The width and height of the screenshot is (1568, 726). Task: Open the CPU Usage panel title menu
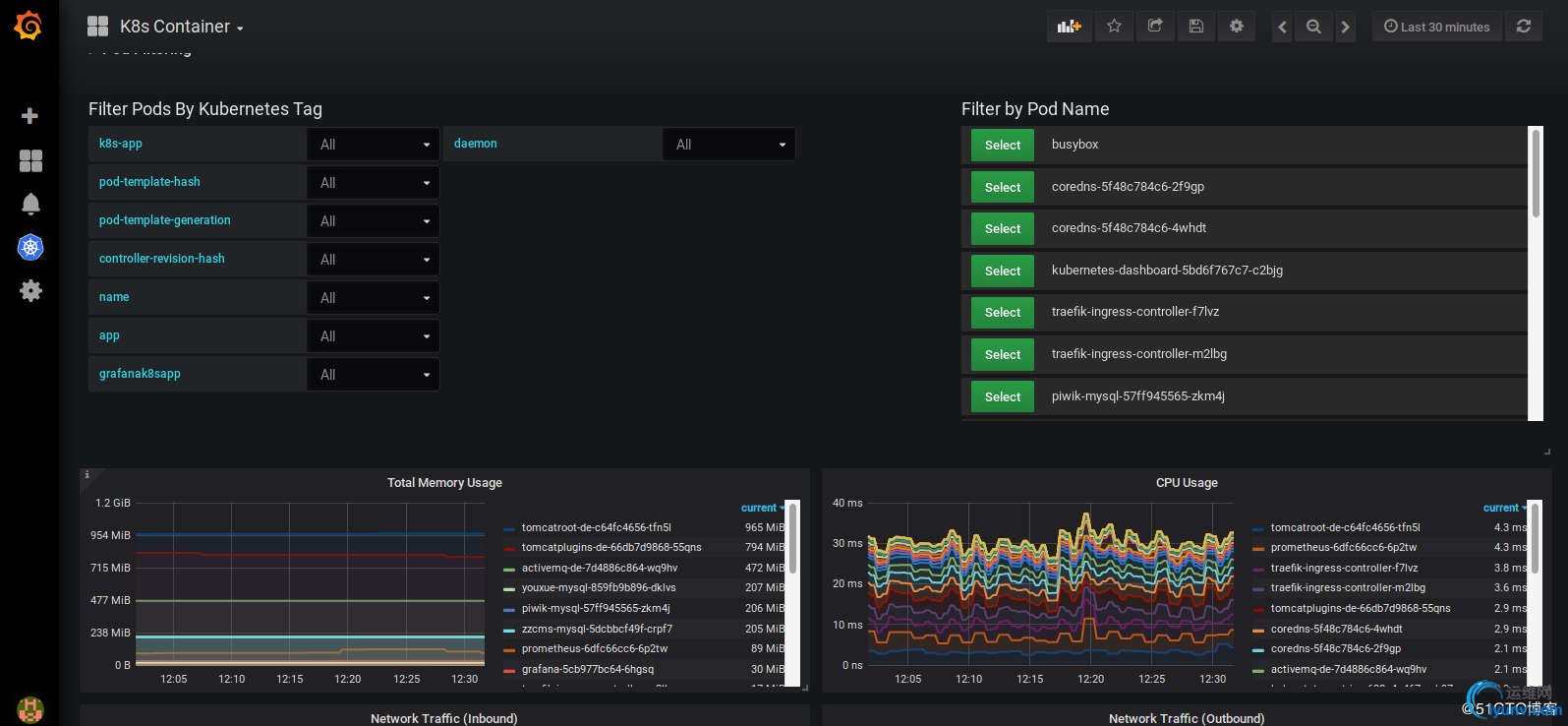pyautogui.click(x=1187, y=482)
